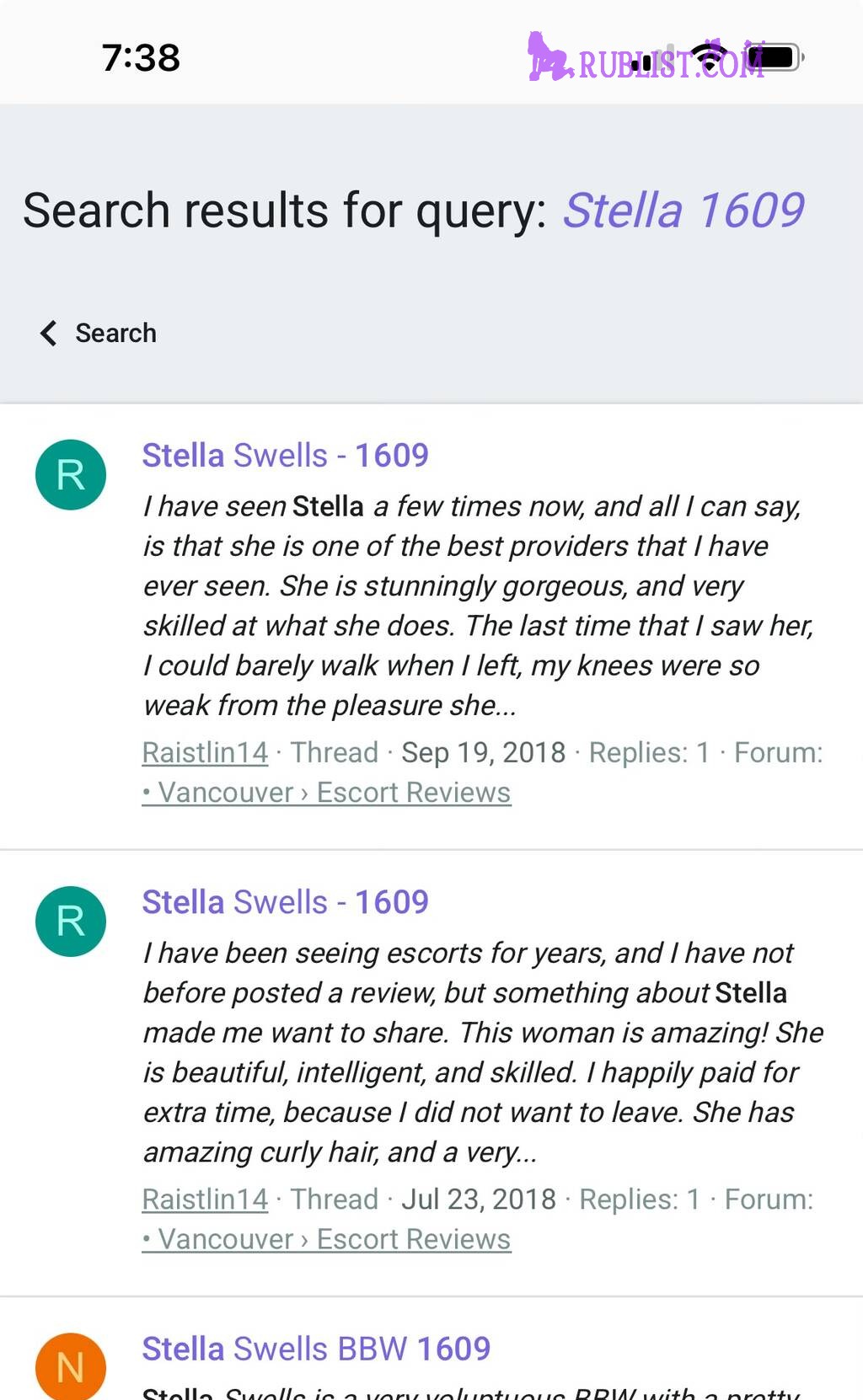863x1400 pixels.
Task: Open Raistlin14 profile in Sep 19 result
Action: pos(205,752)
